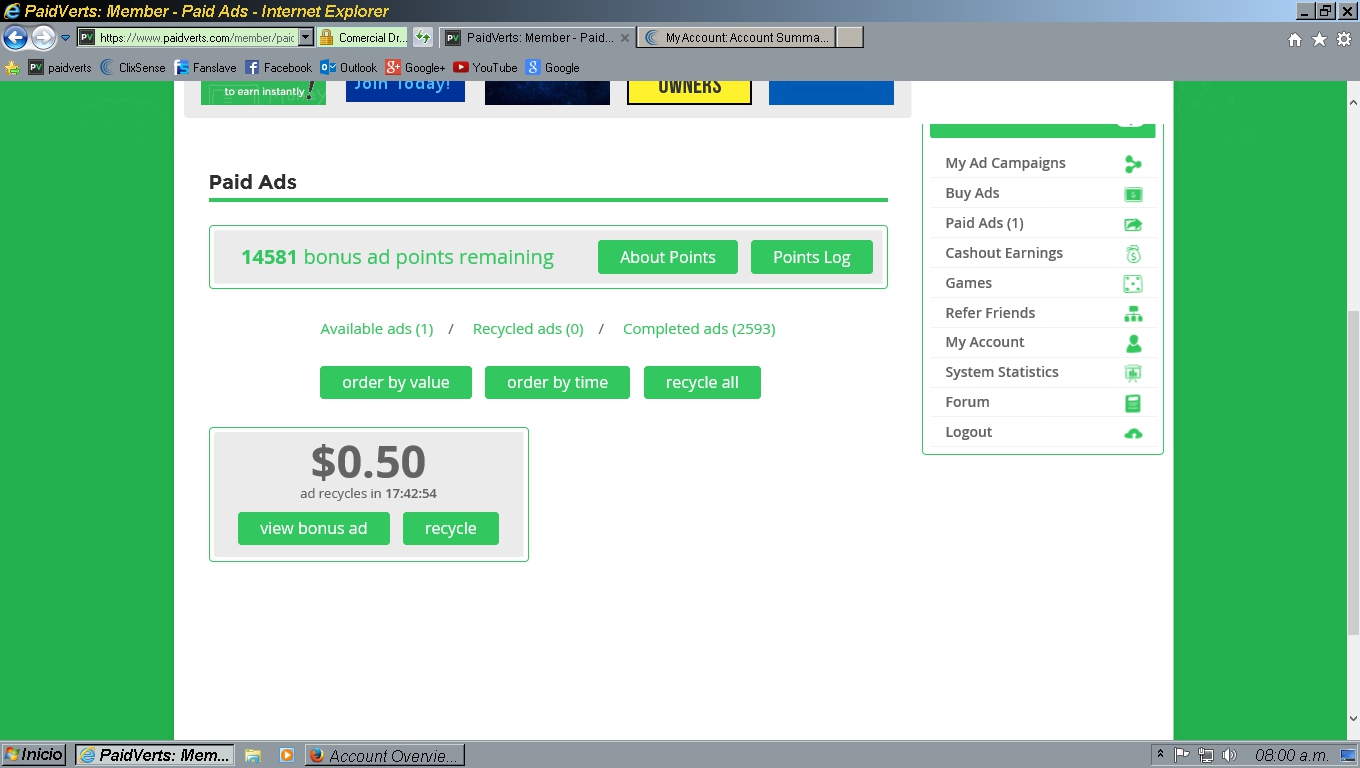This screenshot has height=768, width=1360.
Task: Click the Logout cloud icon
Action: click(1133, 433)
